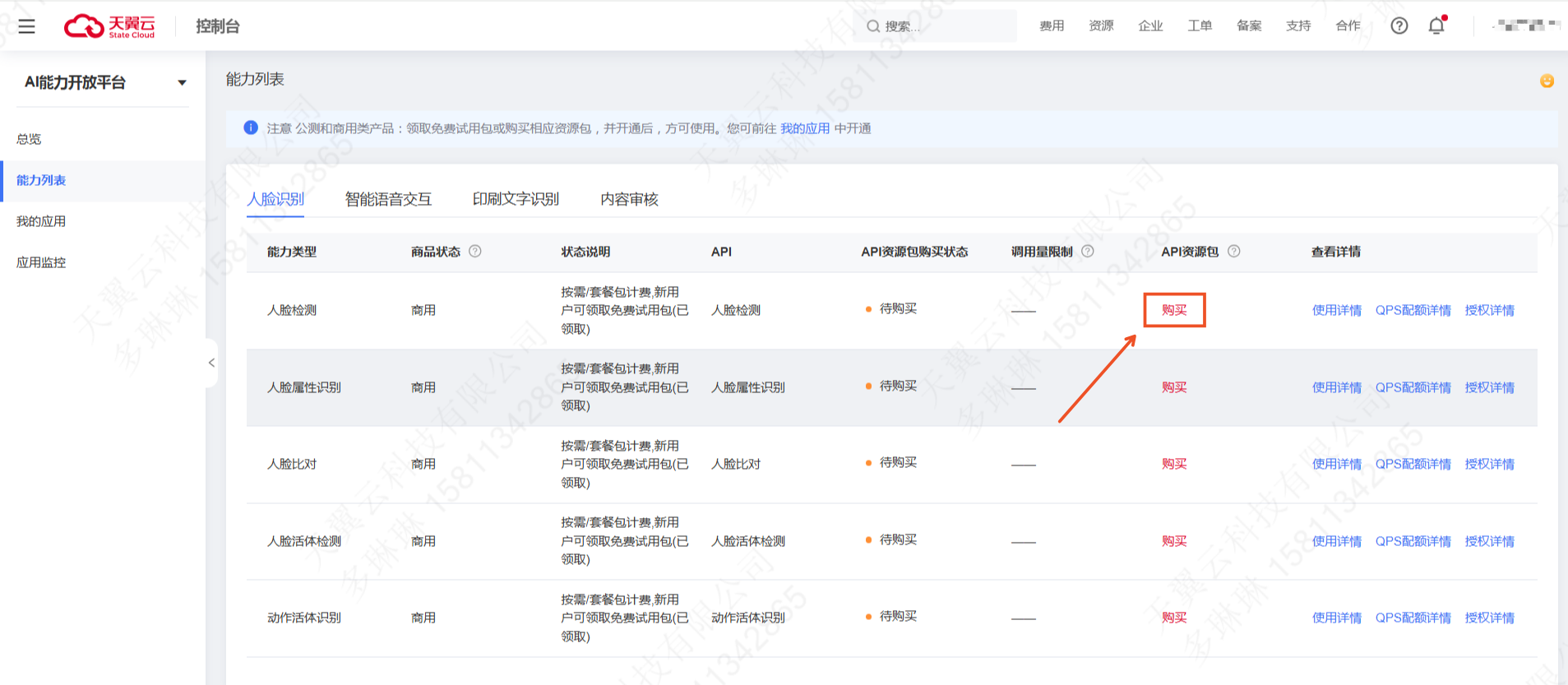Viewport: 1568px width, 685px height.
Task: Switch to the 智能语音交互 tab
Action: click(x=388, y=199)
